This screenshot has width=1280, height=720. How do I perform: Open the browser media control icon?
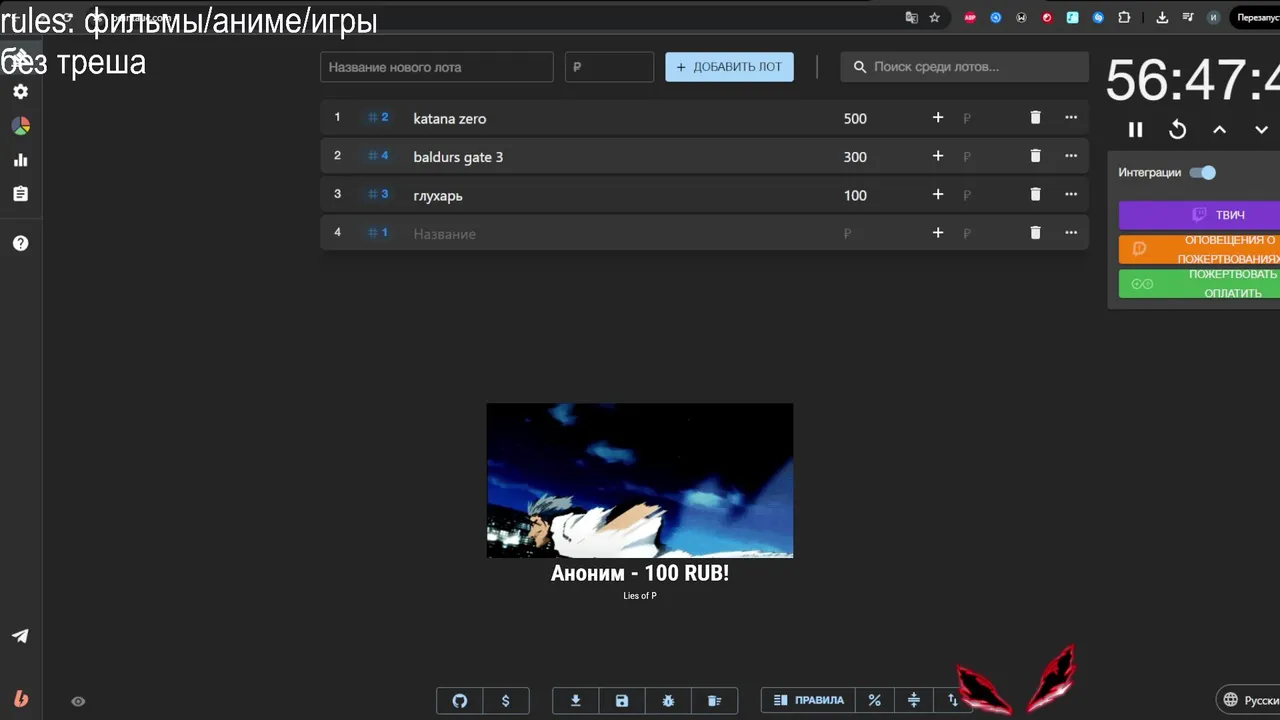tap(1187, 17)
